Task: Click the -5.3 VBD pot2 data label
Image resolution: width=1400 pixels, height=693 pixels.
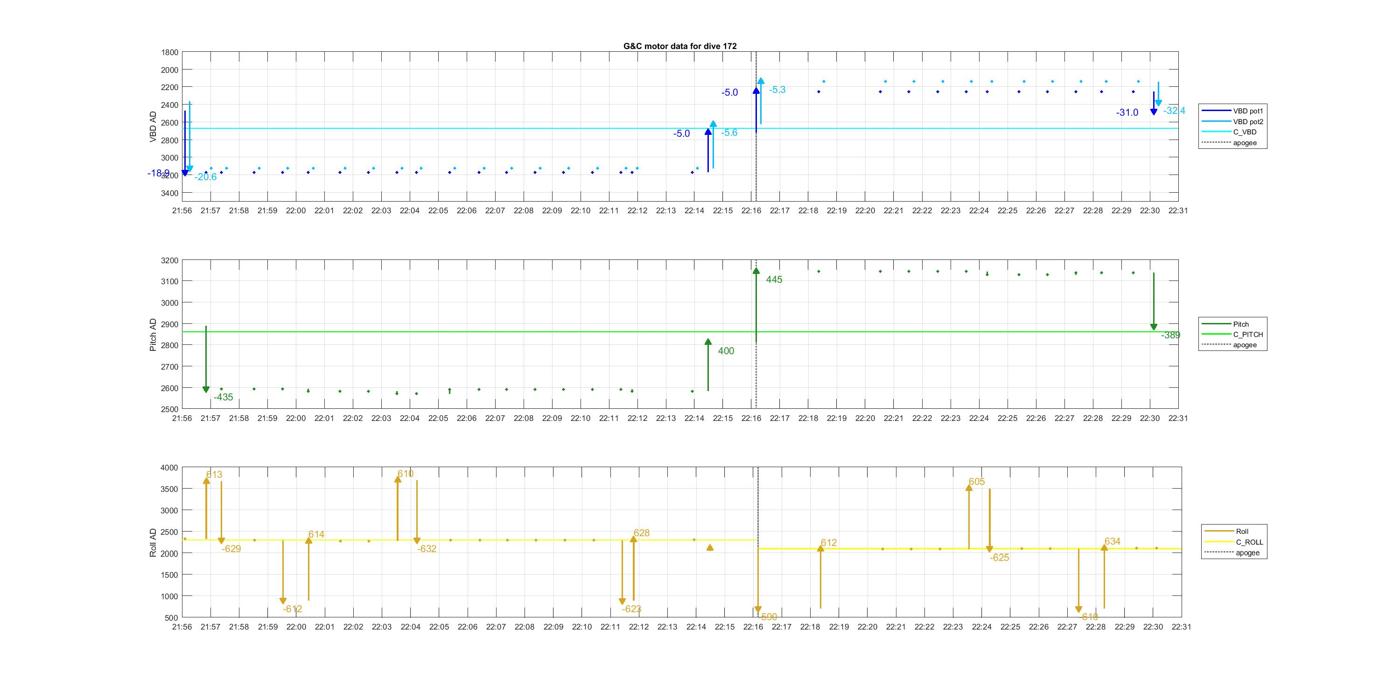Action: [777, 90]
